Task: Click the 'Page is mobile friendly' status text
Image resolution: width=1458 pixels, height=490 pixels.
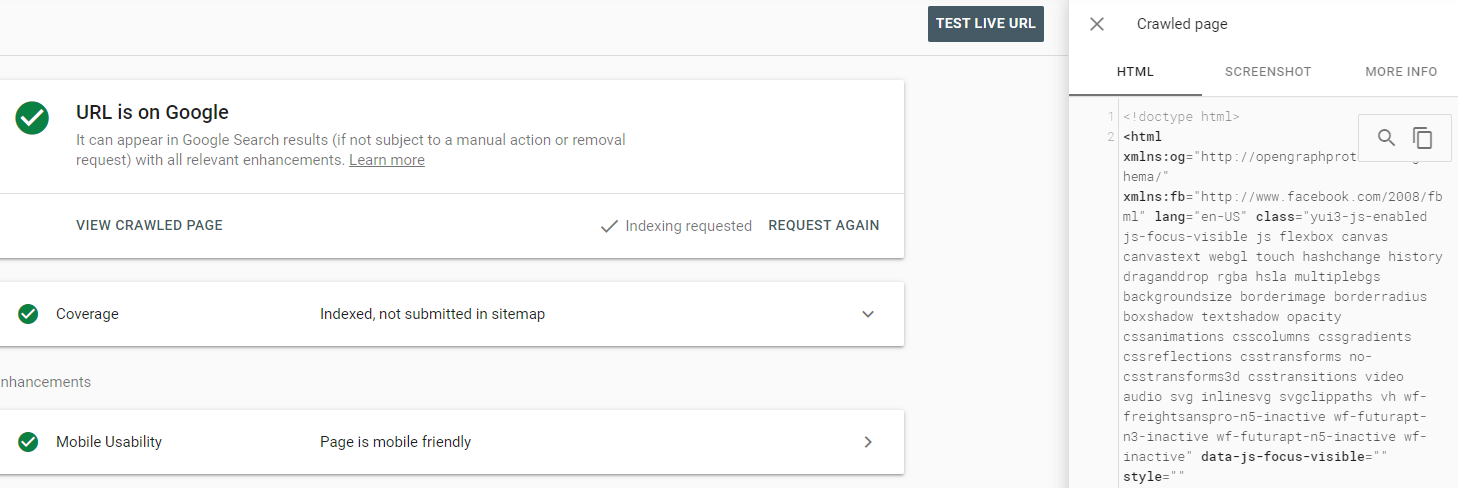Action: click(395, 442)
